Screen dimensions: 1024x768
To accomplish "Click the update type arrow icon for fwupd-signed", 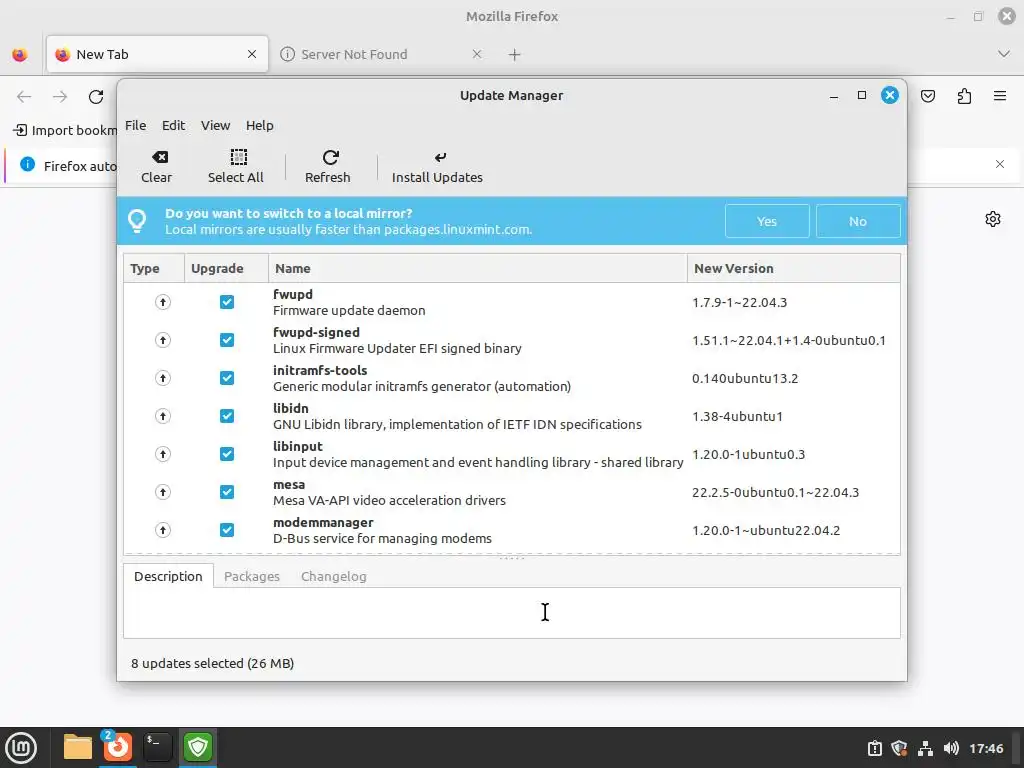I will [163, 340].
